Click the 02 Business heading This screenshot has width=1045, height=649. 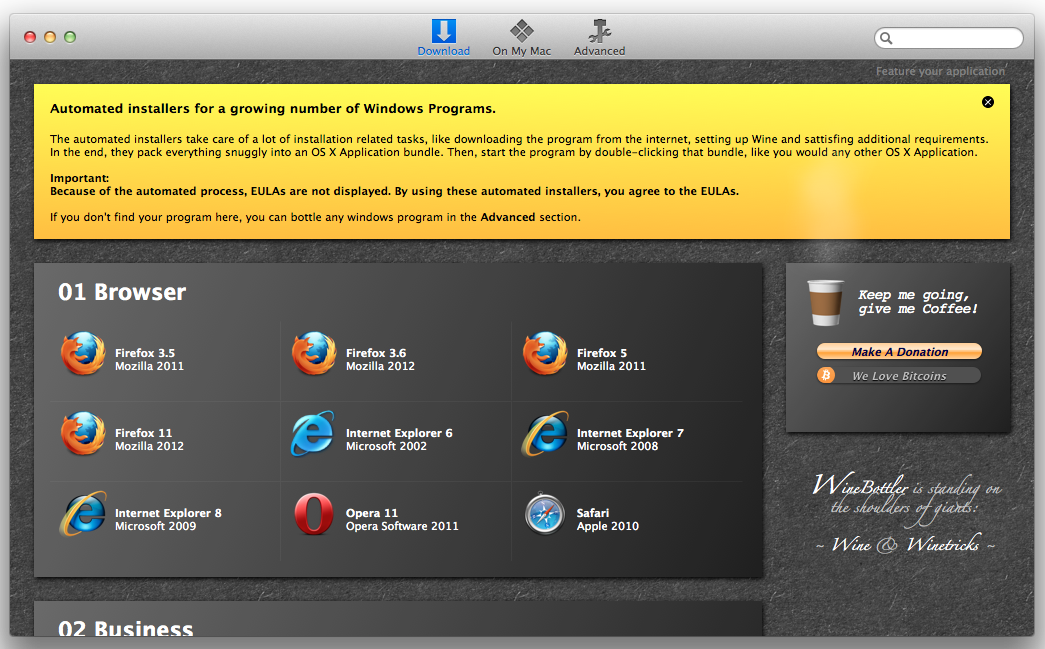coord(125,628)
